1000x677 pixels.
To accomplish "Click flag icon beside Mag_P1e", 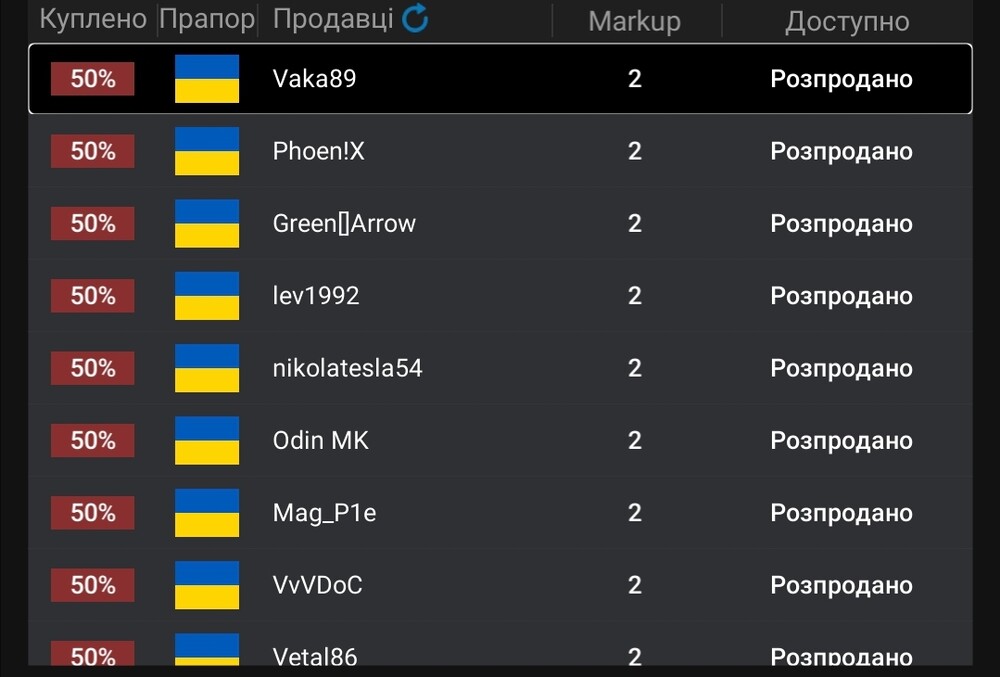I will [x=207, y=513].
